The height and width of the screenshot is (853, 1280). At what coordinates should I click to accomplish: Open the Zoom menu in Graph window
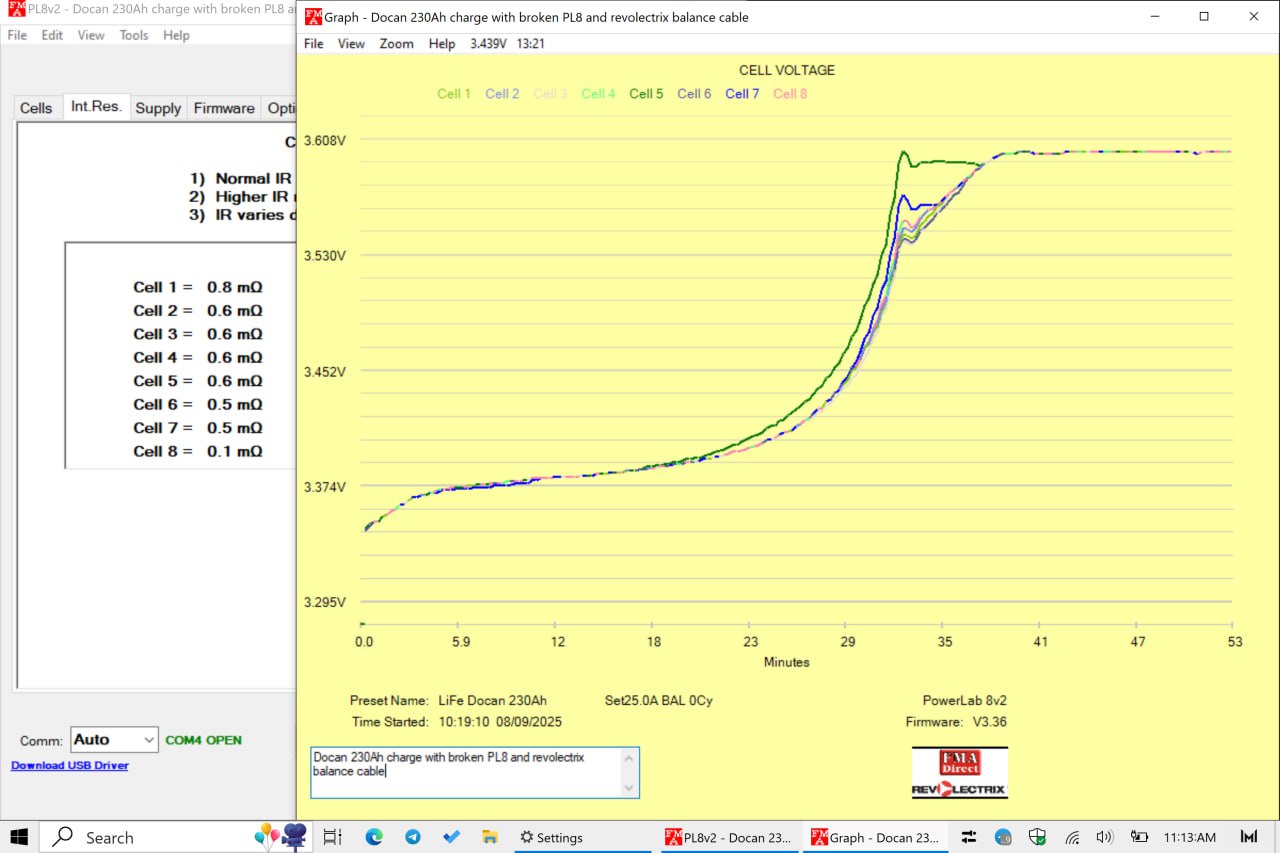point(396,44)
